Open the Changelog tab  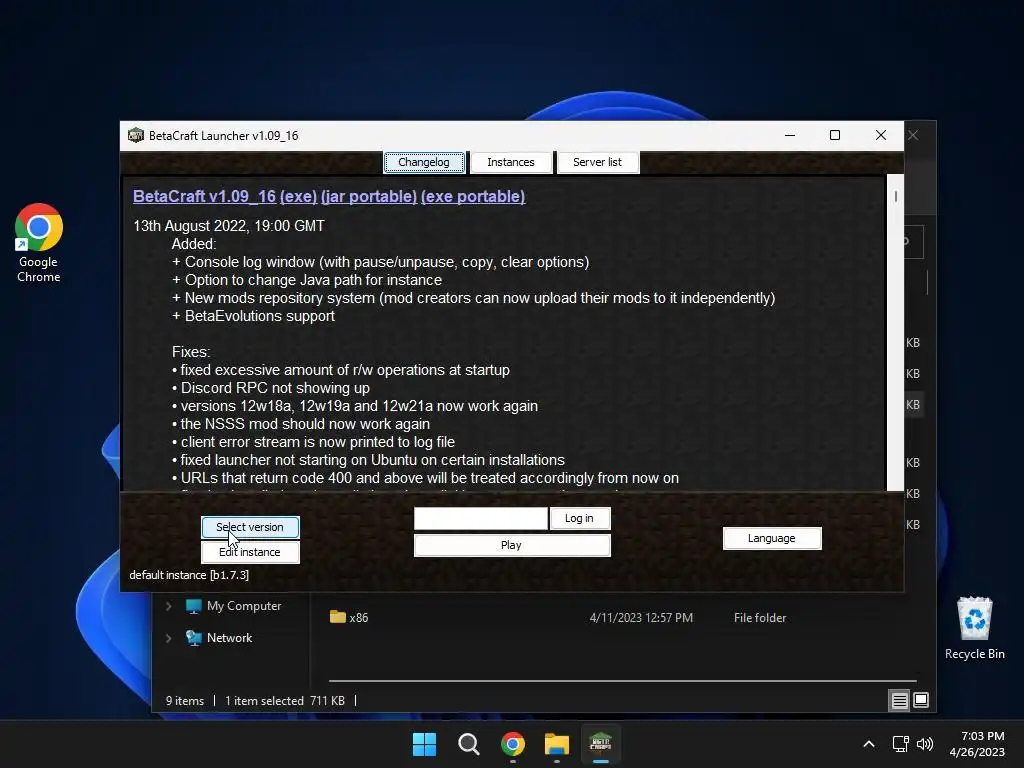424,162
